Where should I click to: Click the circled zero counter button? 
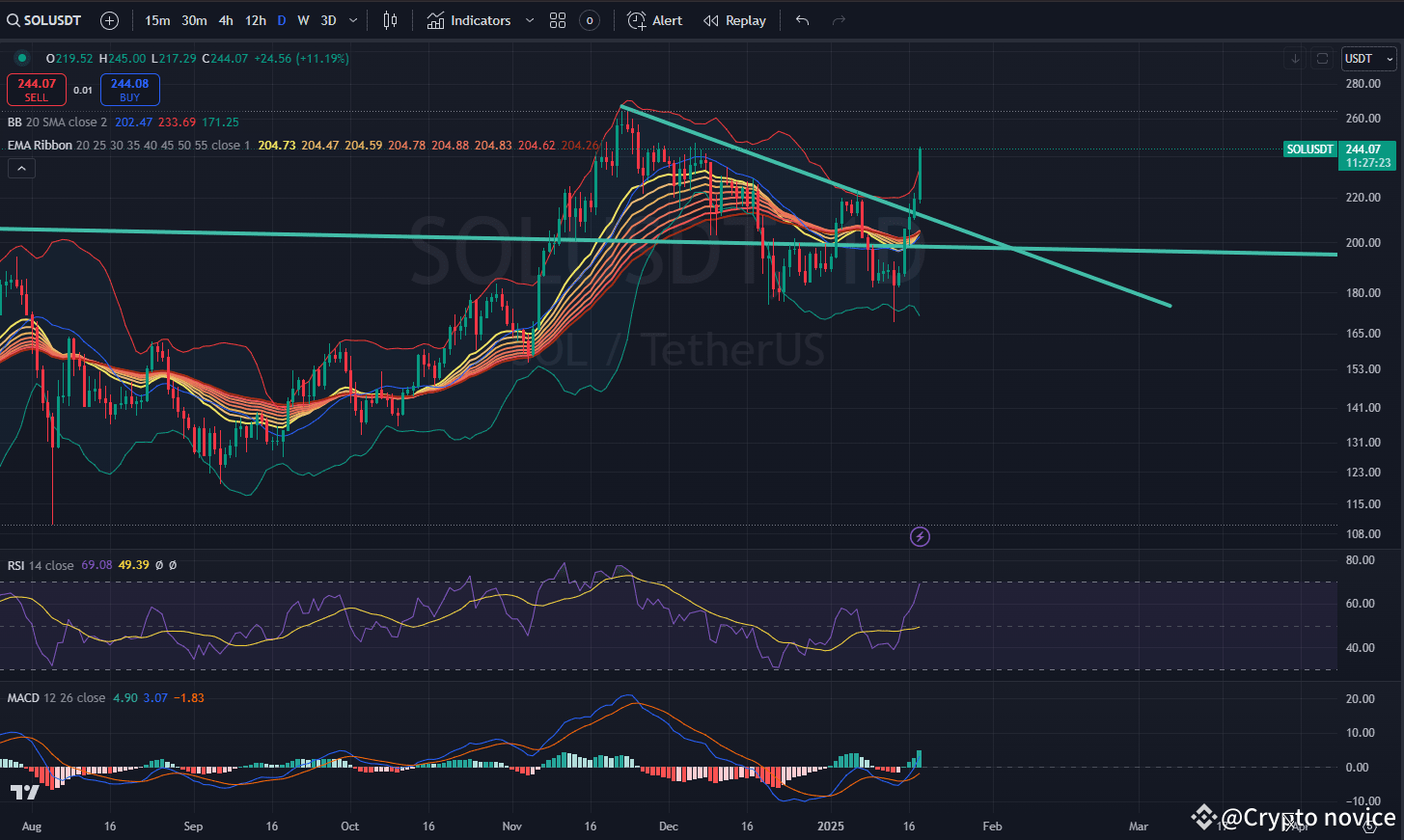point(590,20)
